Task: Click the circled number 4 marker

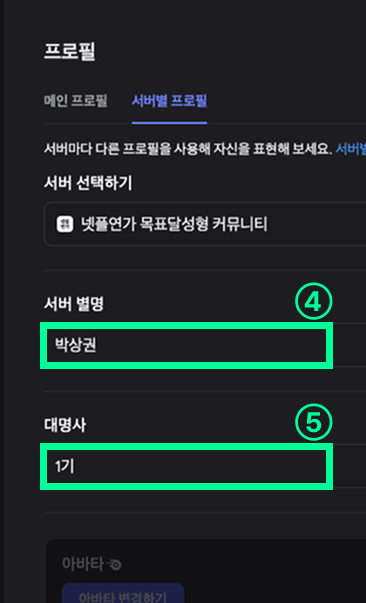Action: pos(313,303)
